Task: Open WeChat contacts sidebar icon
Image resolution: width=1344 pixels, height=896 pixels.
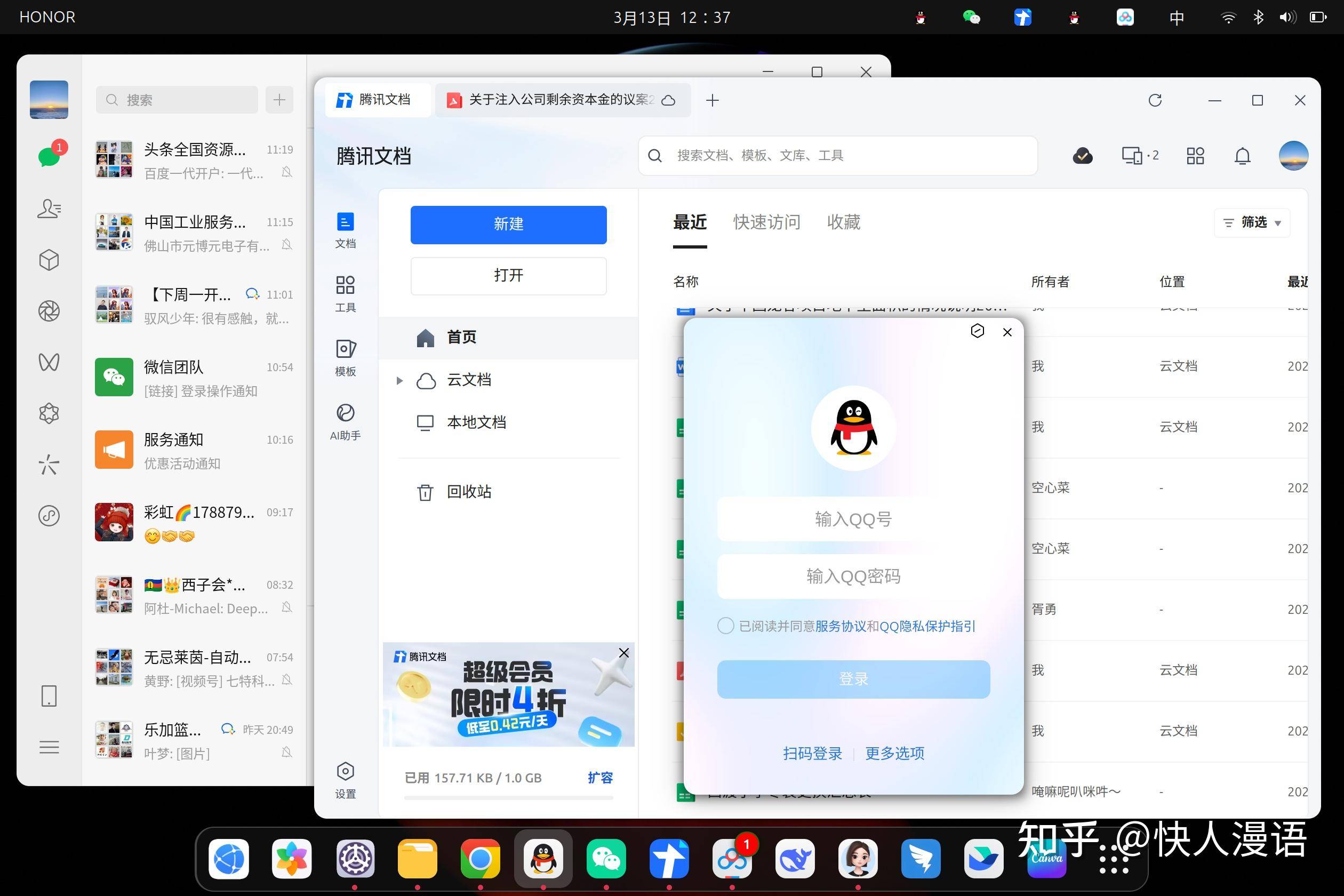Action: click(x=49, y=208)
